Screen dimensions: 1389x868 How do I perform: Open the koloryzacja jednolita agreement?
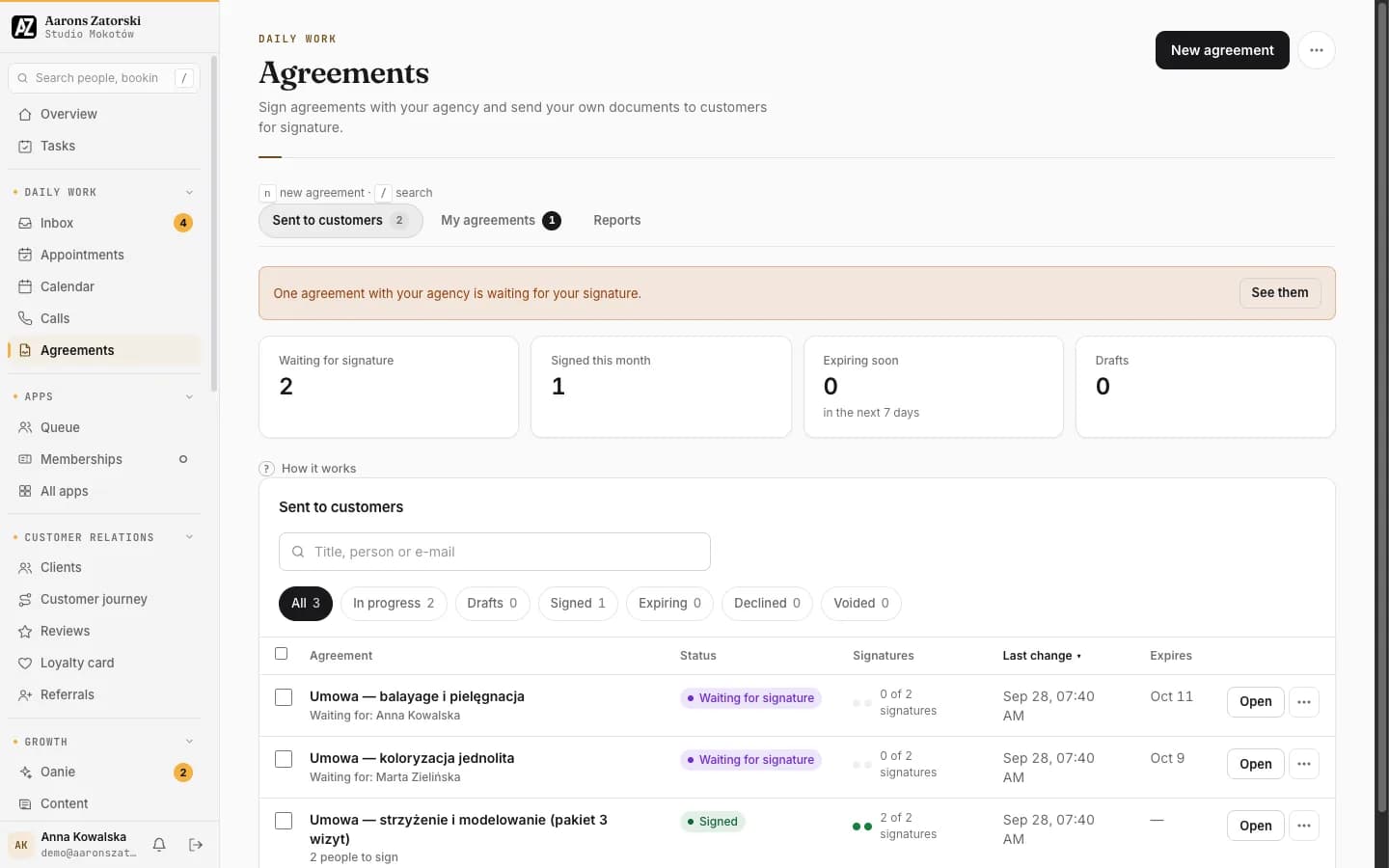1255,764
